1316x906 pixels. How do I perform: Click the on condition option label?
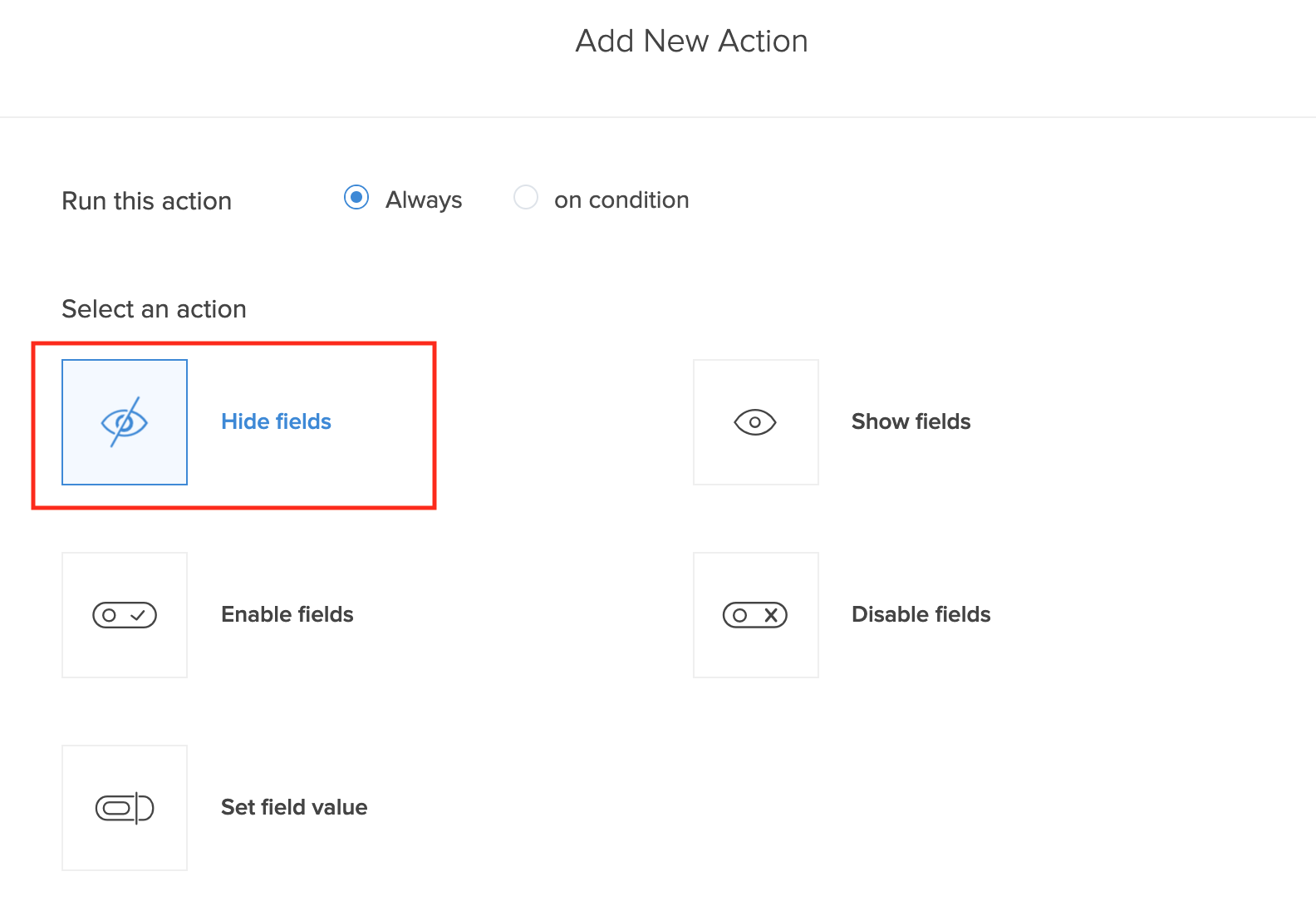[x=621, y=200]
